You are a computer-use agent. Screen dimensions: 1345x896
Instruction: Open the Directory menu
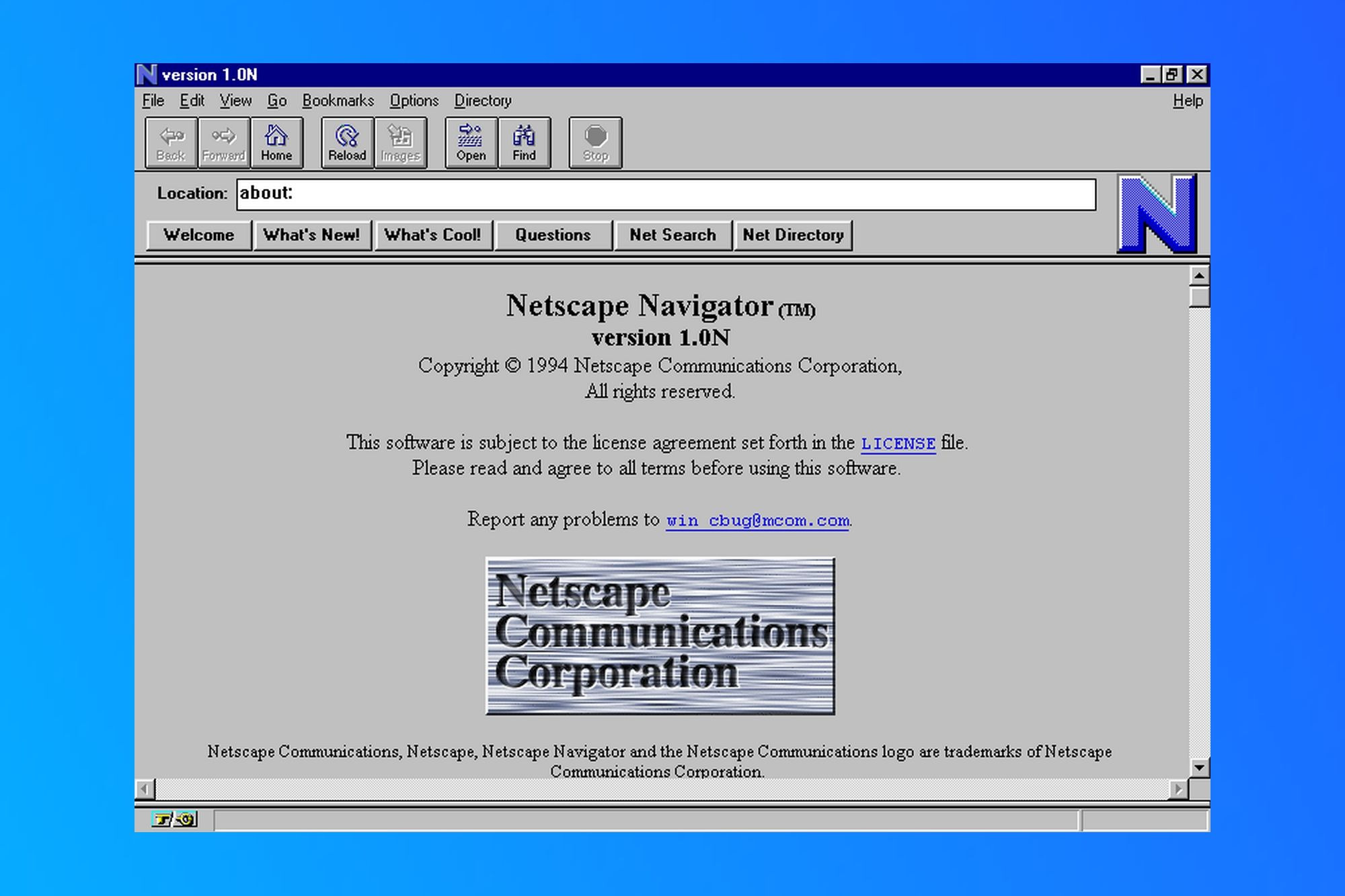(482, 100)
